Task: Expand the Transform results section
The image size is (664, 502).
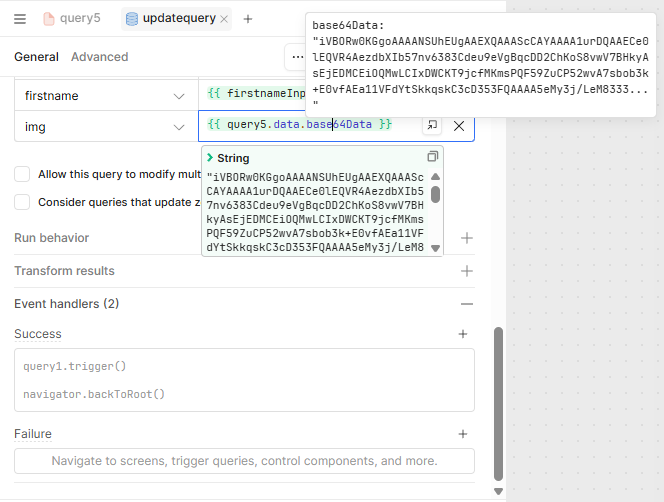Action: [x=466, y=271]
